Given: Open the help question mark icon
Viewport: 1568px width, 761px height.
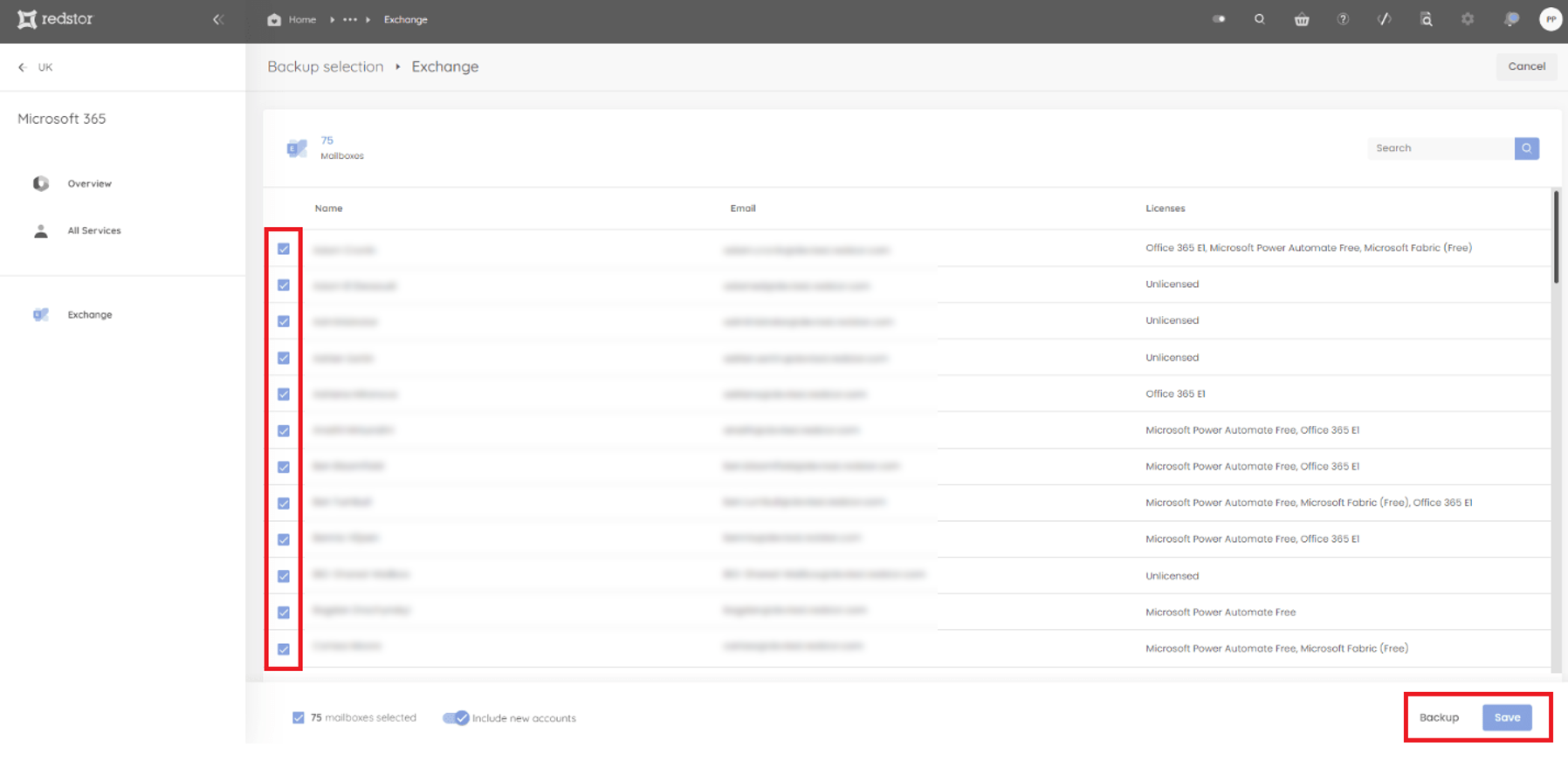Looking at the screenshot, I should tap(1343, 19).
